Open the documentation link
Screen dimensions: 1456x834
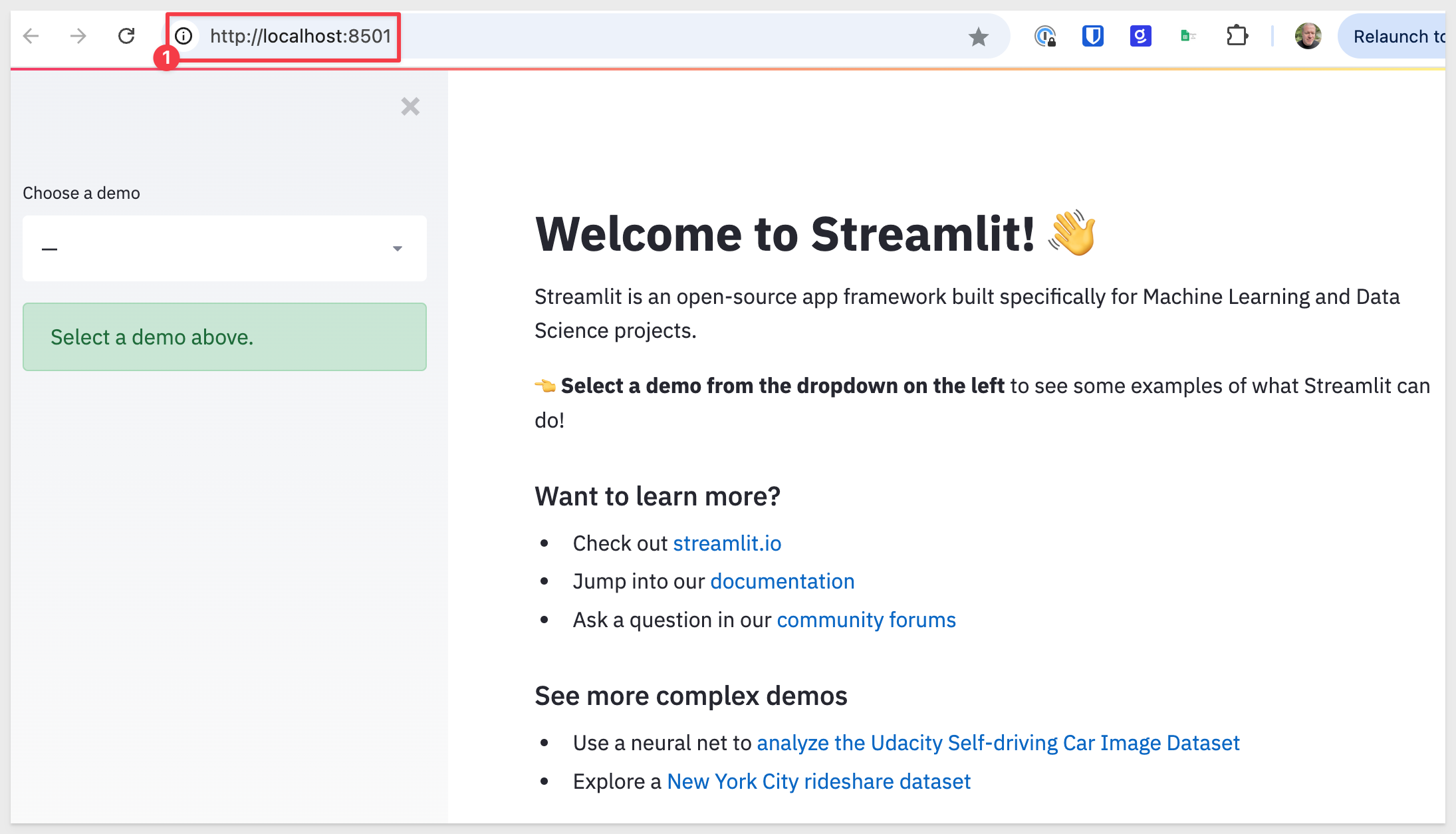pos(783,581)
